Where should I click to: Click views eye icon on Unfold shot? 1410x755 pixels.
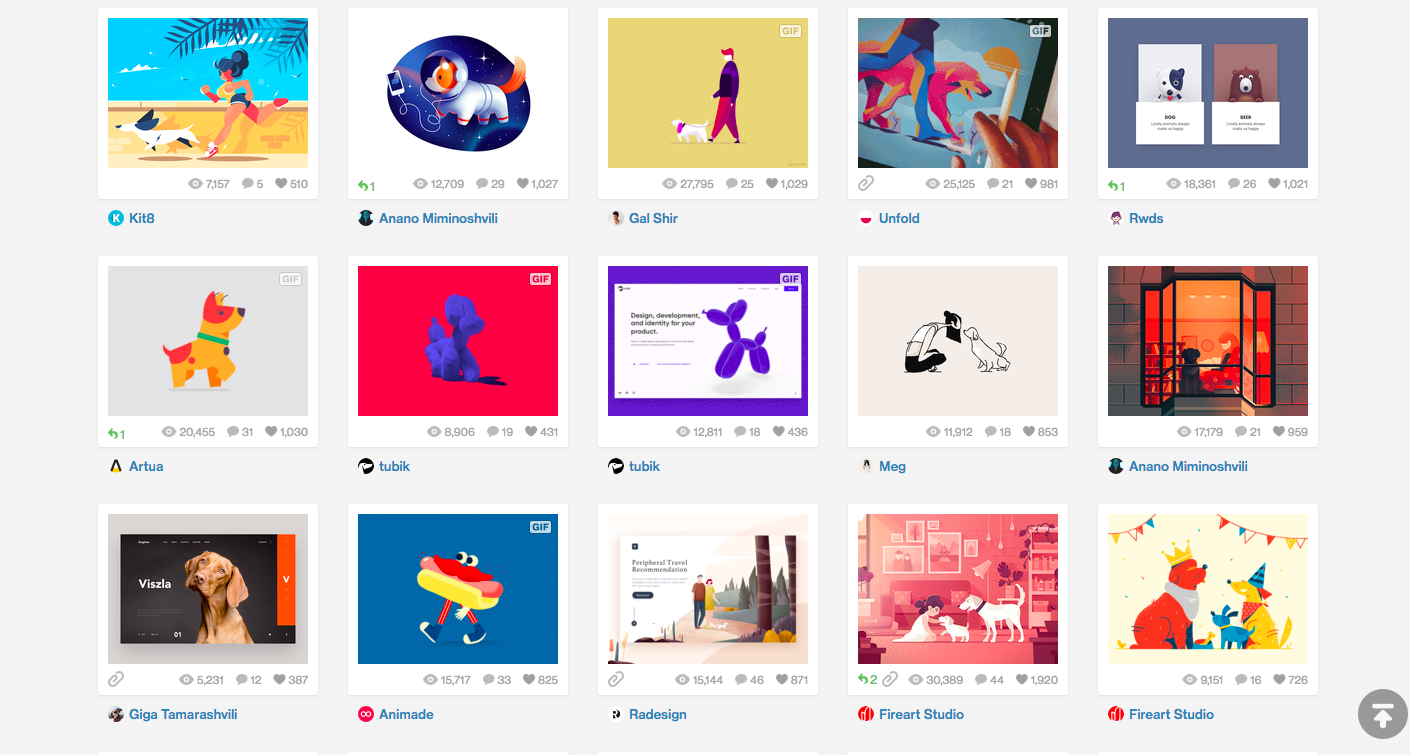(932, 184)
